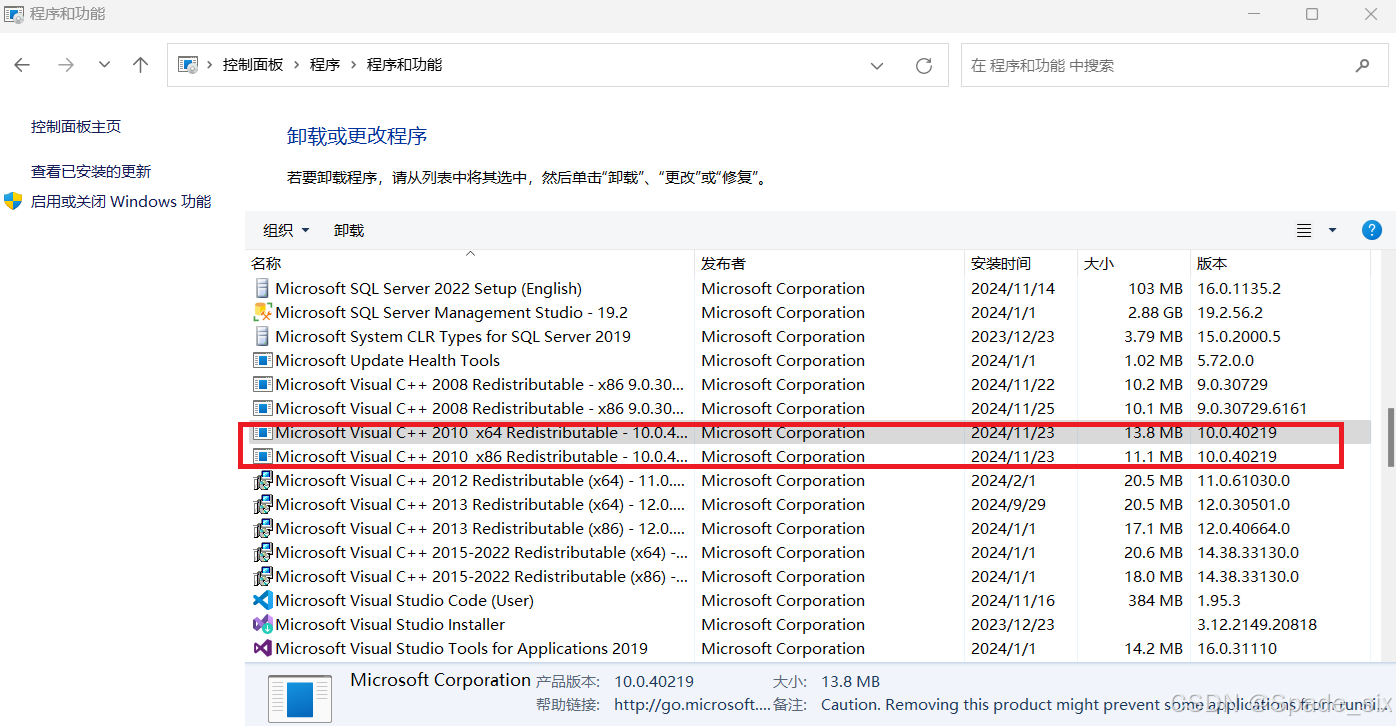Screen dimensions: 1396x726
Task: Click the Control Panel icon in the address bar
Action: point(186,64)
